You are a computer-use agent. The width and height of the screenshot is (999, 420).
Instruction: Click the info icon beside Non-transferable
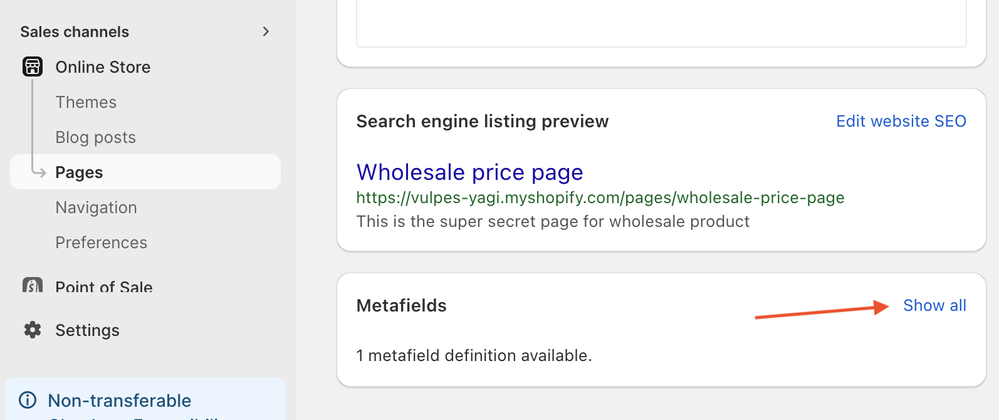pyautogui.click(x=28, y=401)
